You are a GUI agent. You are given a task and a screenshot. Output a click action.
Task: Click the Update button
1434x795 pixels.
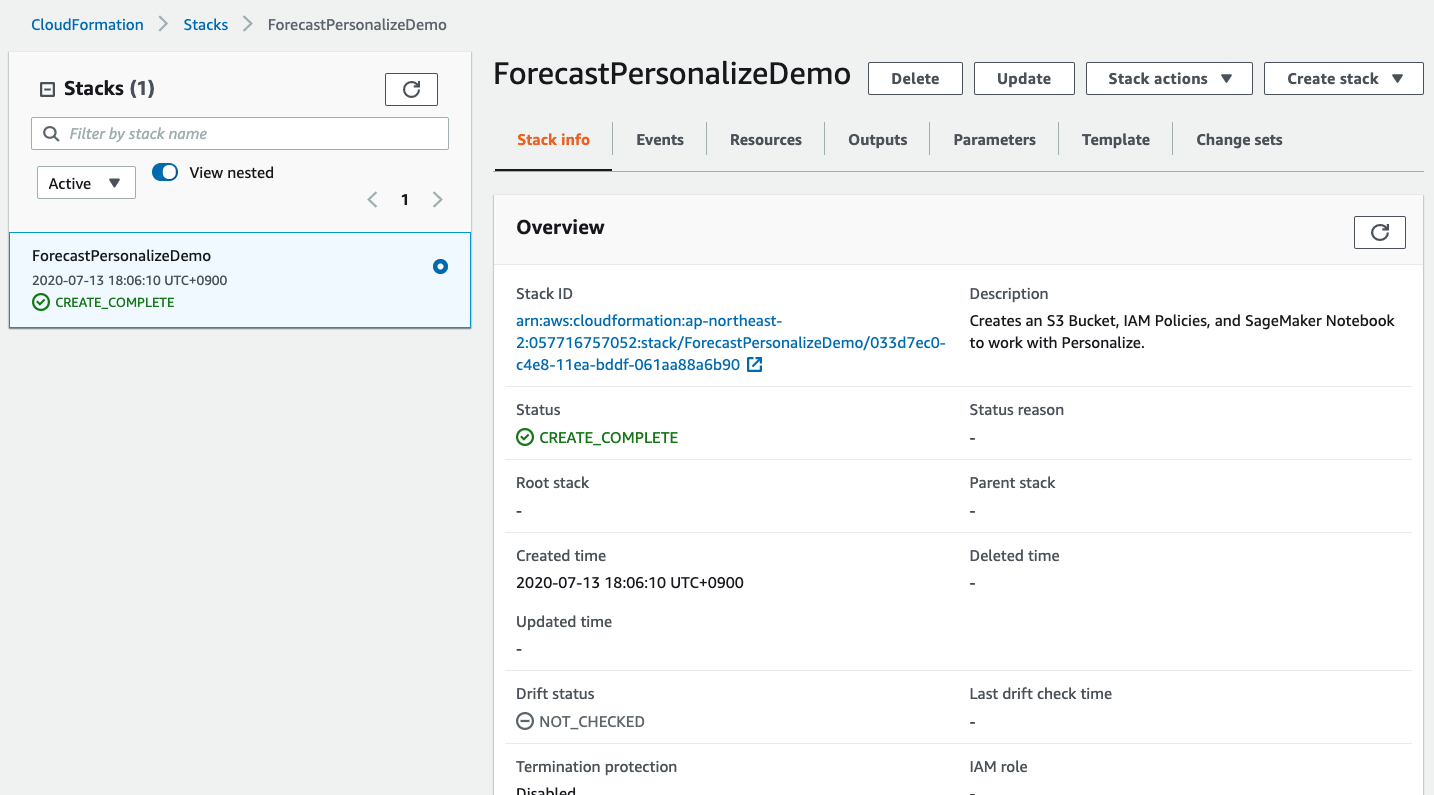[x=1024, y=78]
